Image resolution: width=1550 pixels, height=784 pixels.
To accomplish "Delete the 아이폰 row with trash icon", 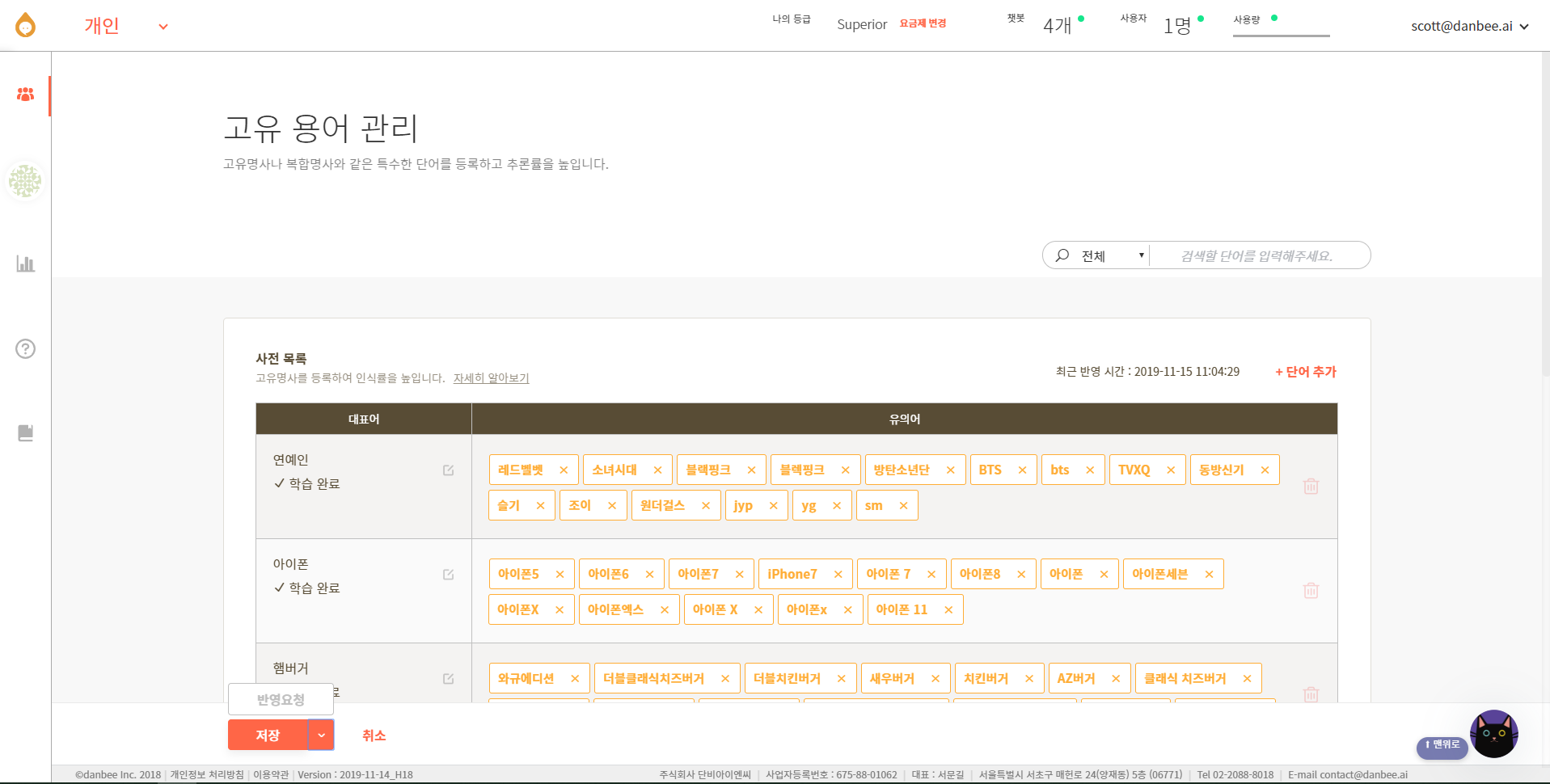I will (1311, 591).
